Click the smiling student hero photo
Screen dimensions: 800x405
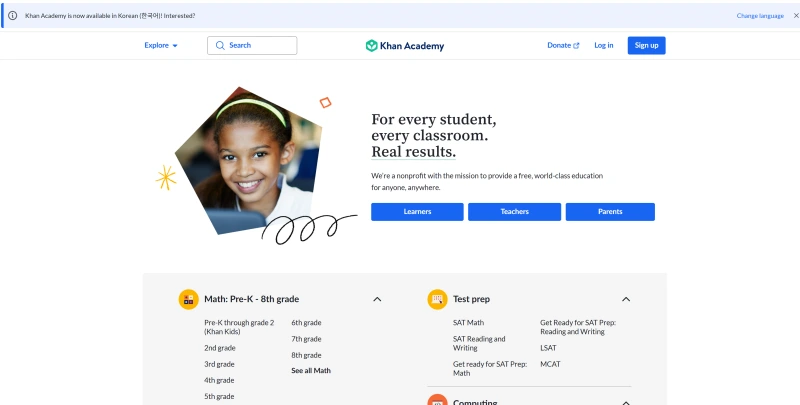click(x=248, y=160)
